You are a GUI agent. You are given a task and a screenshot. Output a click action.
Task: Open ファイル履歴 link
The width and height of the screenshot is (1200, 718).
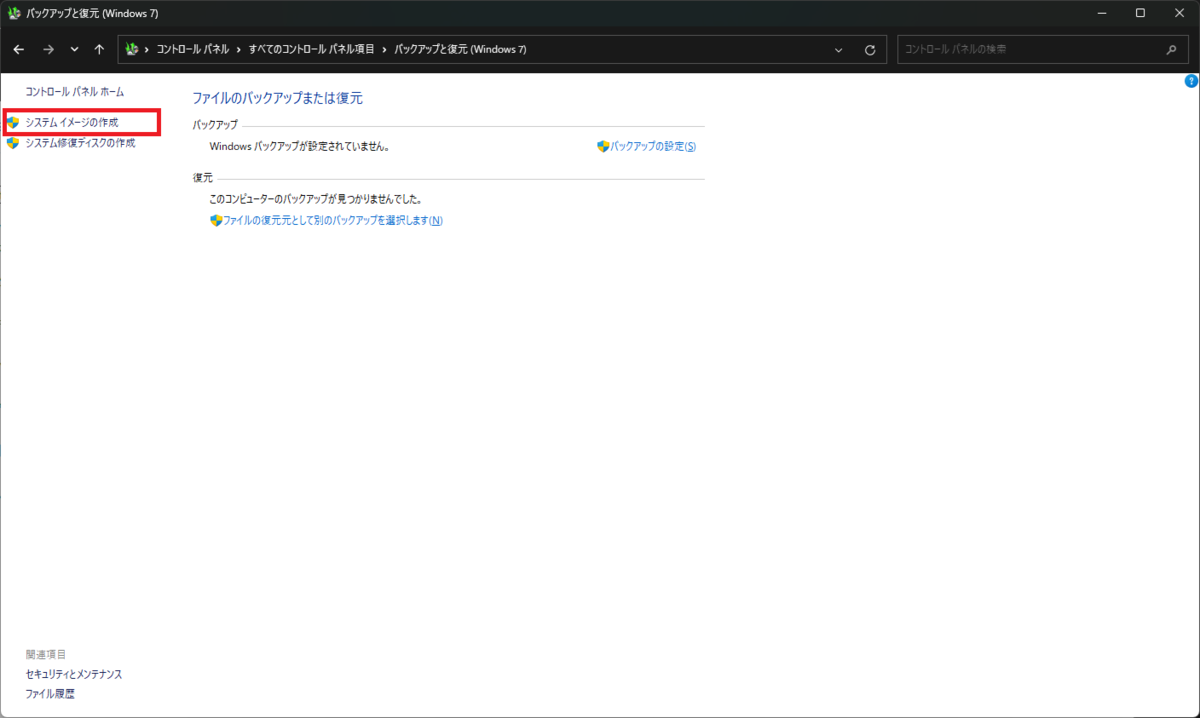click(x=50, y=693)
